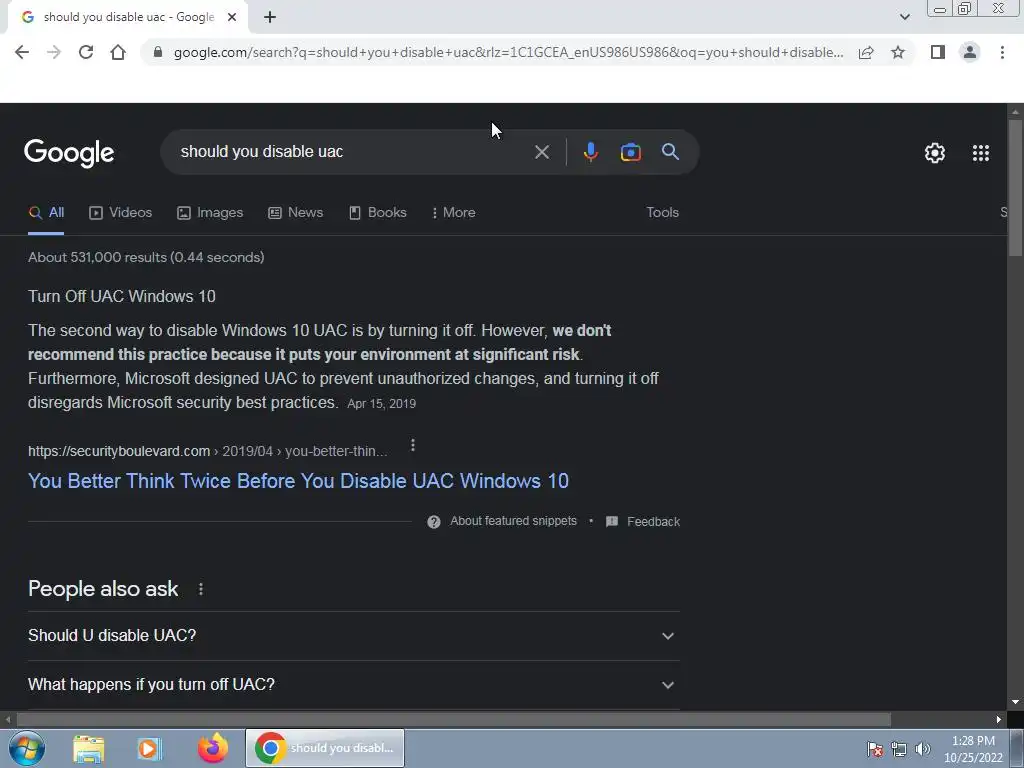Open the Windows Start menu
The width and height of the screenshot is (1024, 768).
coord(27,748)
